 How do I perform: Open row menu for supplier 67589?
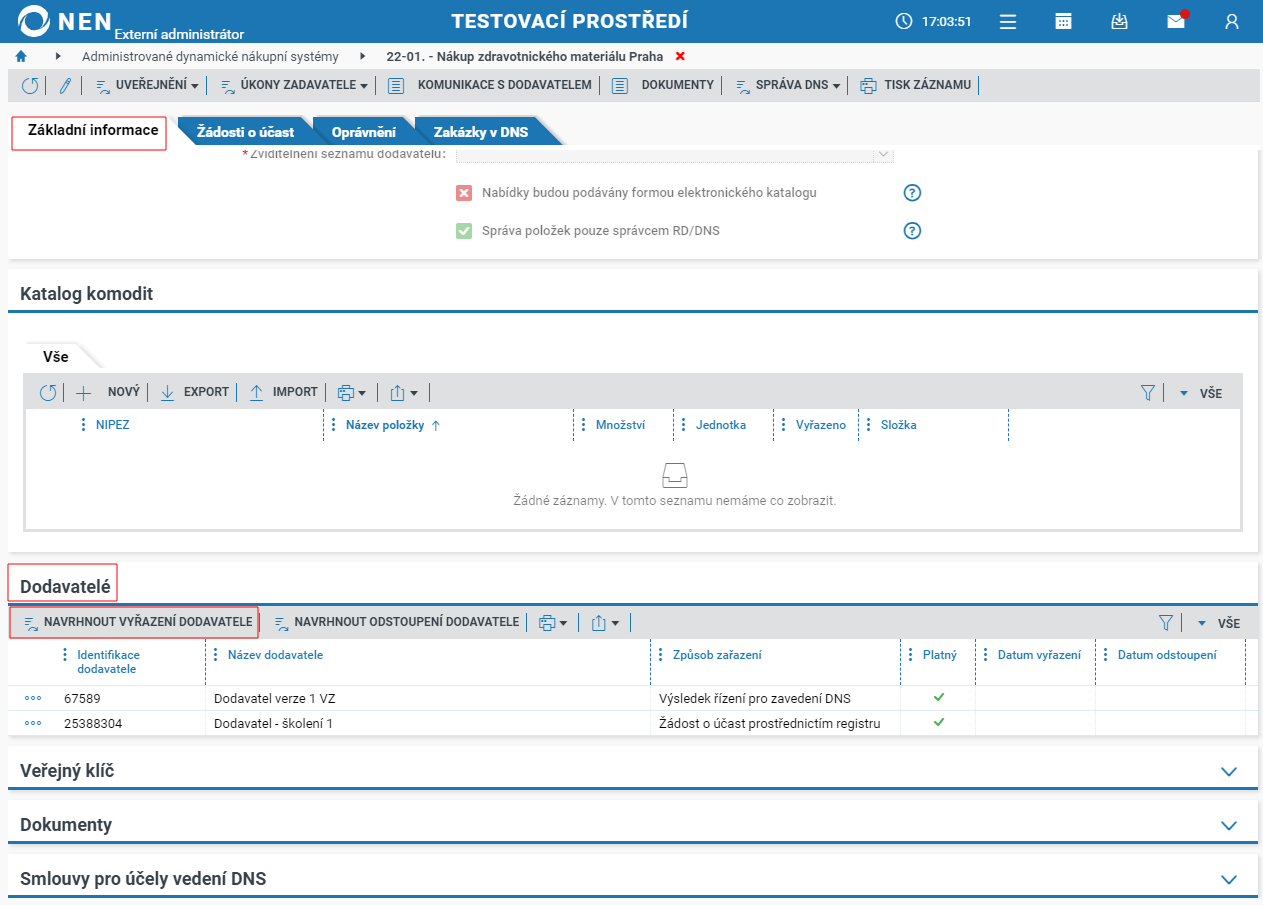click(33, 698)
